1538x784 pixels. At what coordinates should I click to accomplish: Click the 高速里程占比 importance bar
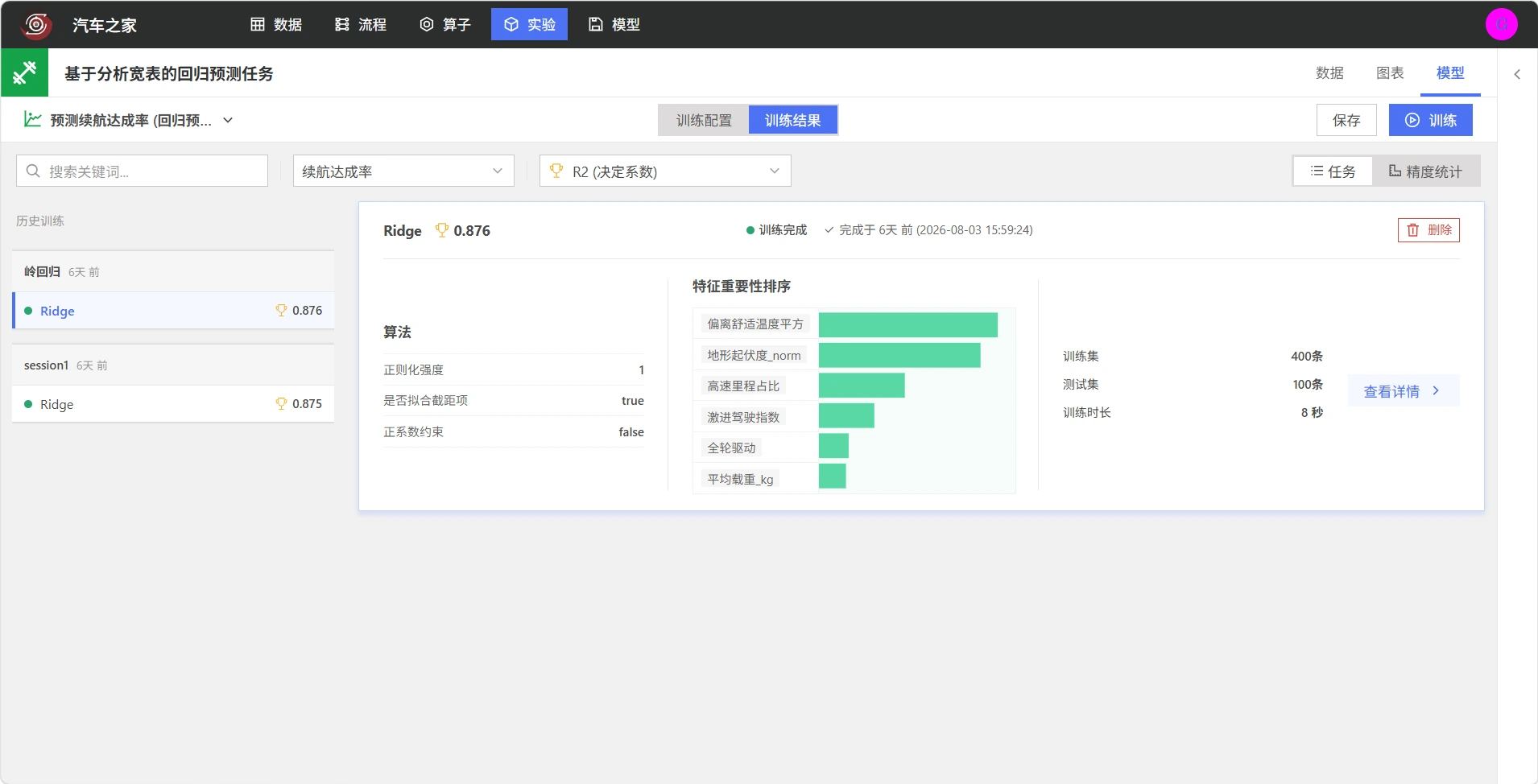click(862, 386)
